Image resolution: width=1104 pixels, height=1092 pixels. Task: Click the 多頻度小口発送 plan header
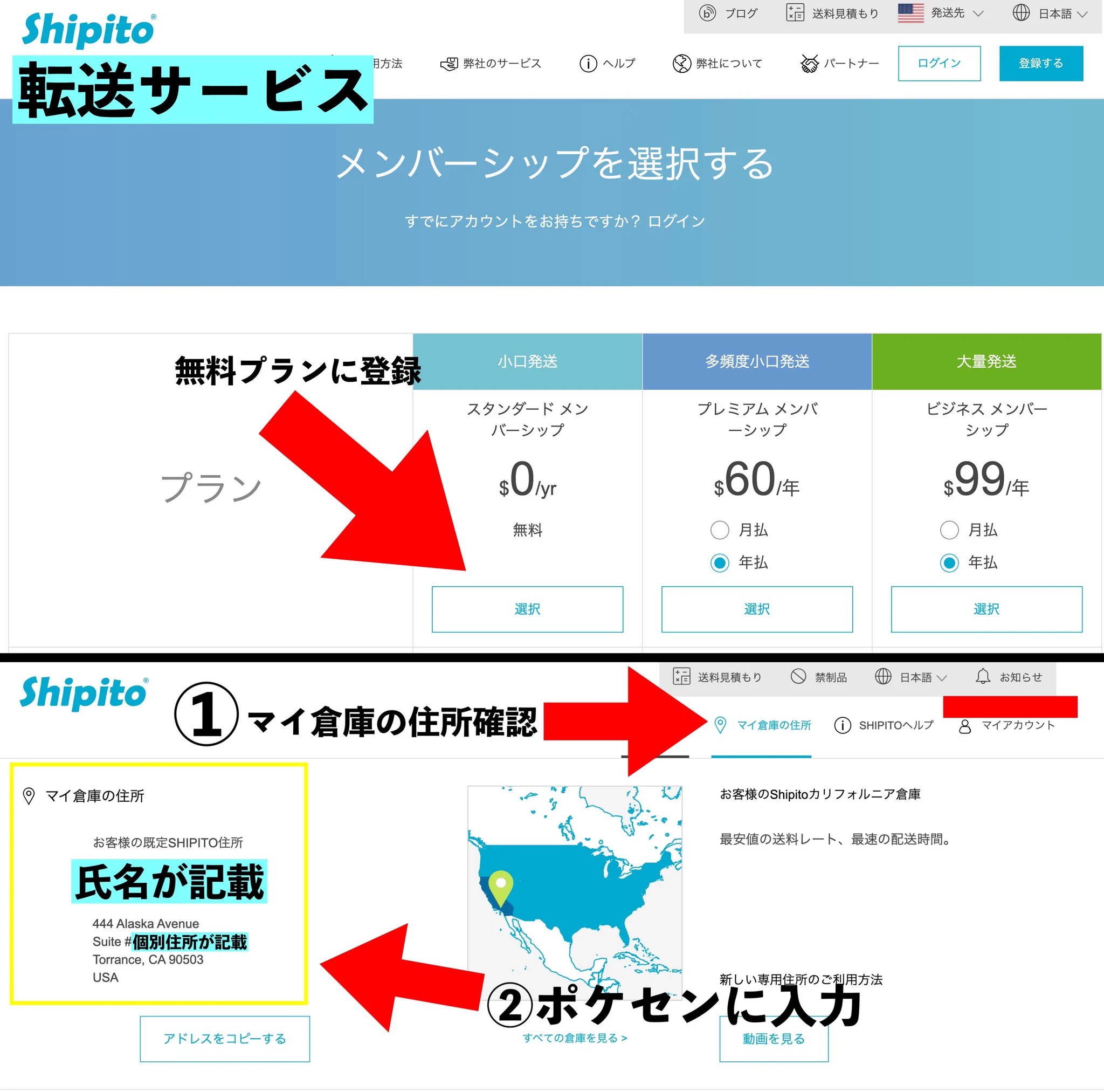click(757, 361)
